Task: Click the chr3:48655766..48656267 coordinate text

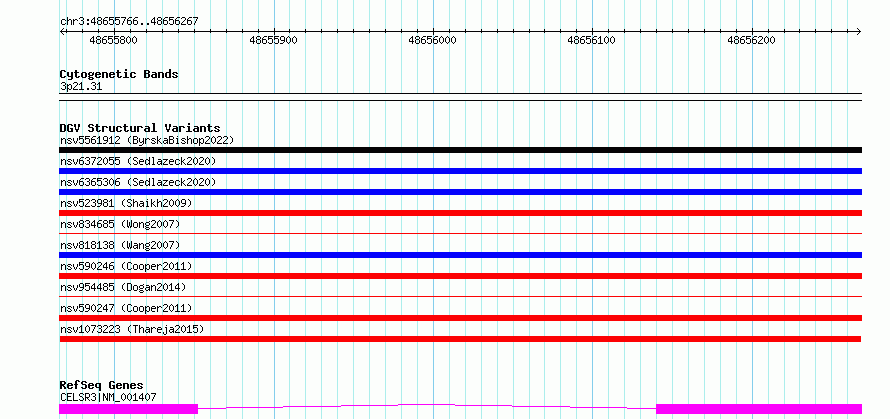Action: point(129,22)
